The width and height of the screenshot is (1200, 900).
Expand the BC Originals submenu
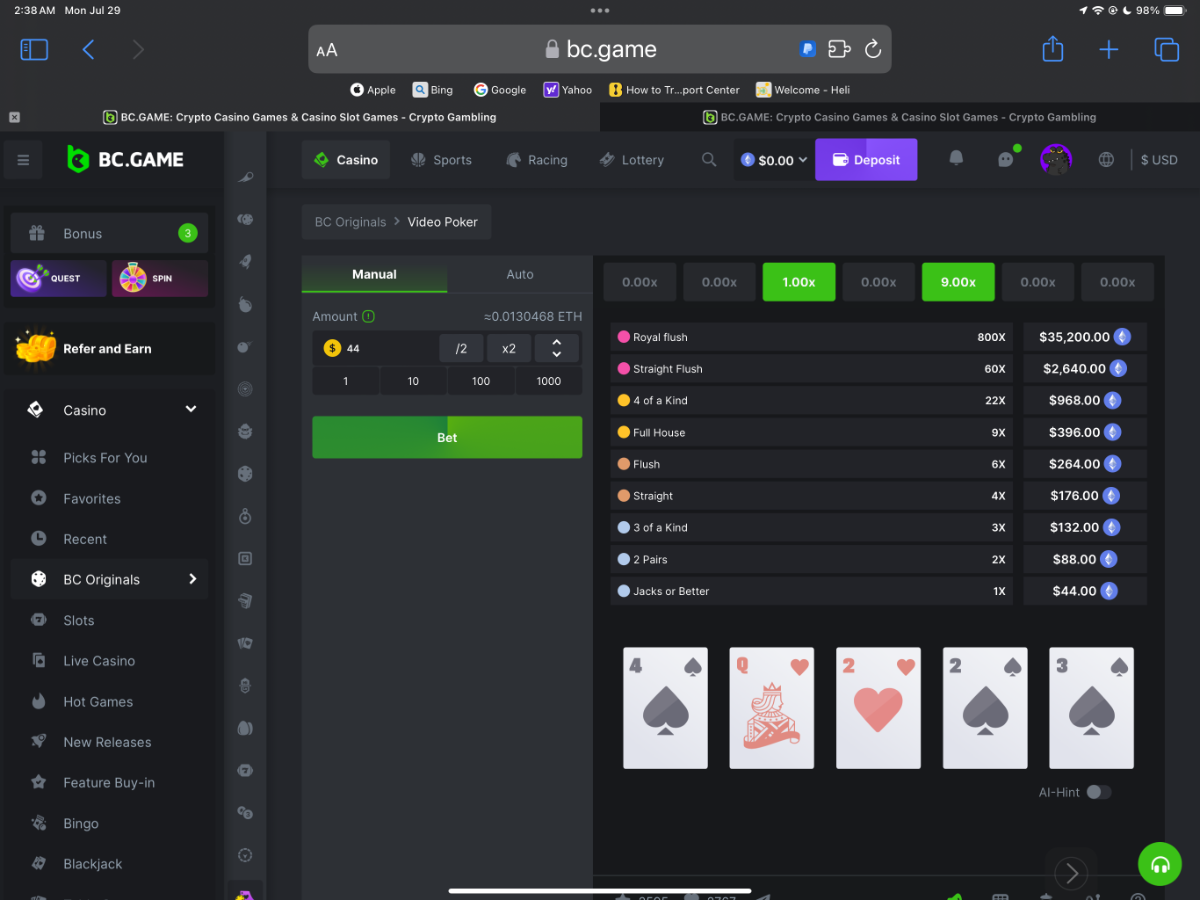click(192, 579)
